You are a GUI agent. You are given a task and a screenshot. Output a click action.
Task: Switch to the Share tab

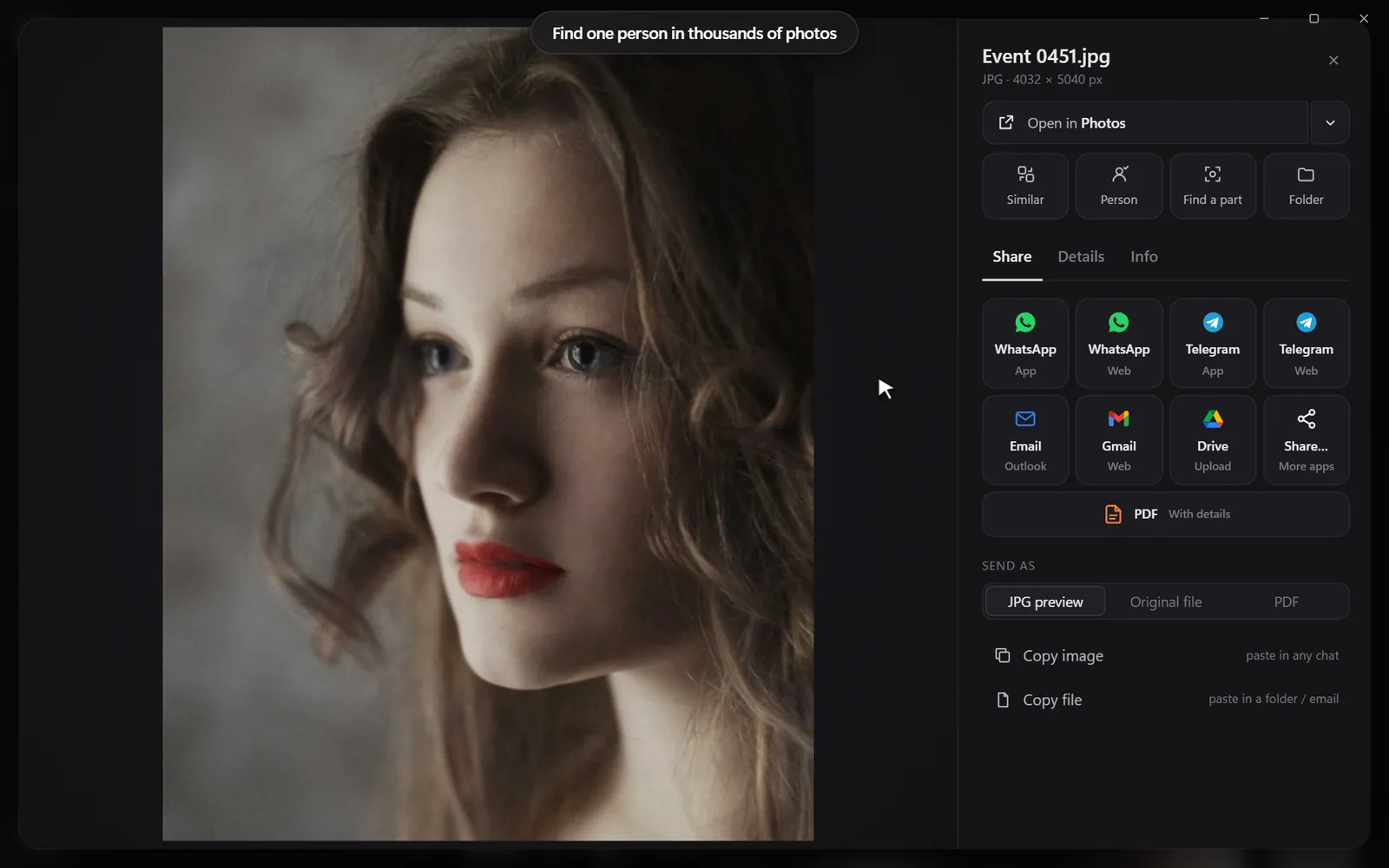coord(1011,257)
